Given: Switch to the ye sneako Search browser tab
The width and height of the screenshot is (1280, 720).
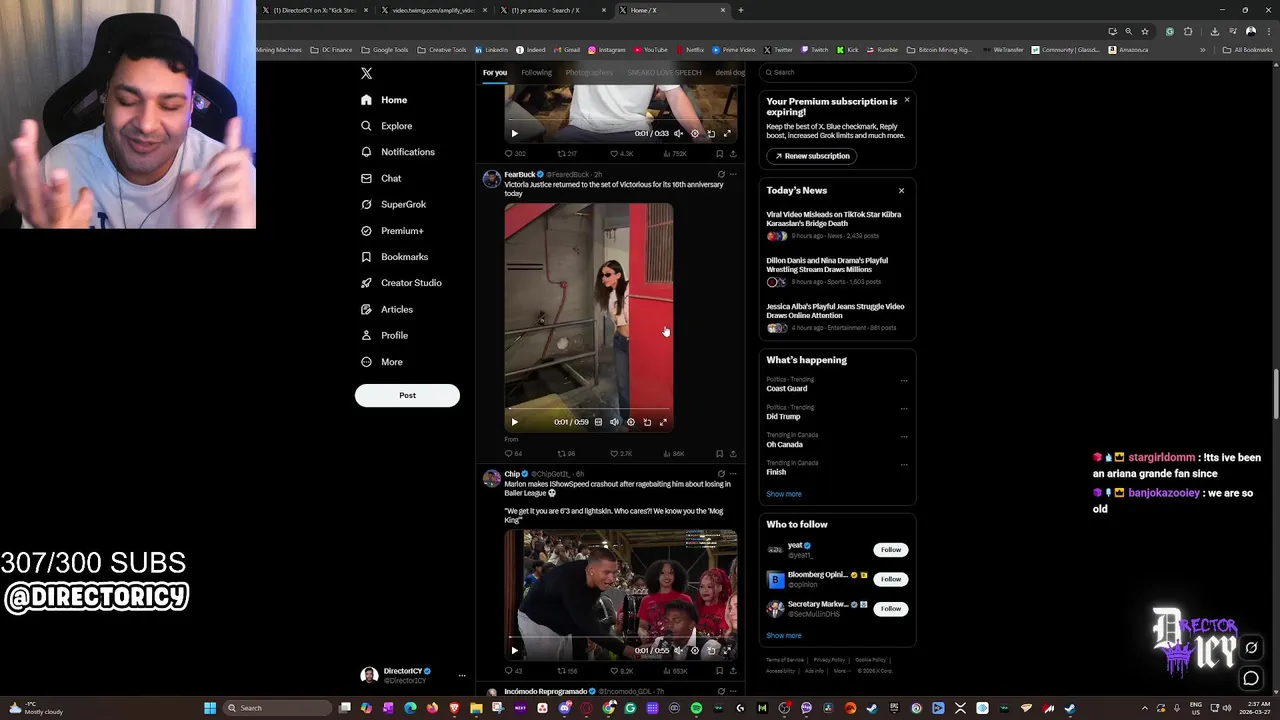Looking at the screenshot, I should pyautogui.click(x=553, y=10).
